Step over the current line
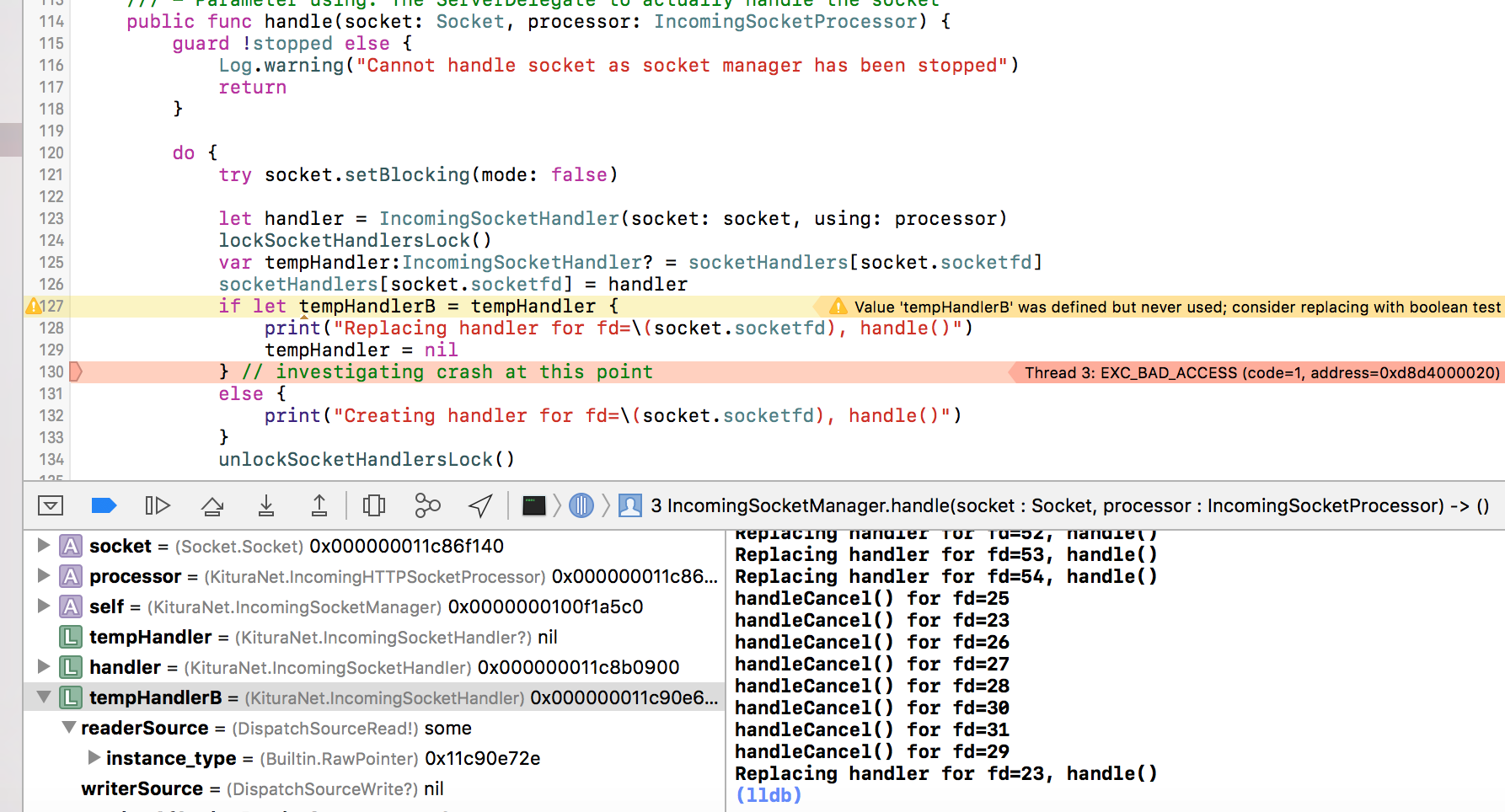 (x=212, y=505)
